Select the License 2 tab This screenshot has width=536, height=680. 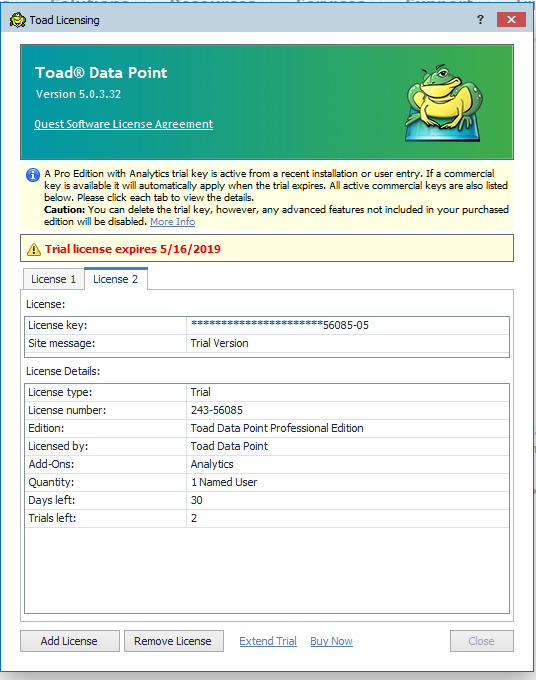(116, 279)
